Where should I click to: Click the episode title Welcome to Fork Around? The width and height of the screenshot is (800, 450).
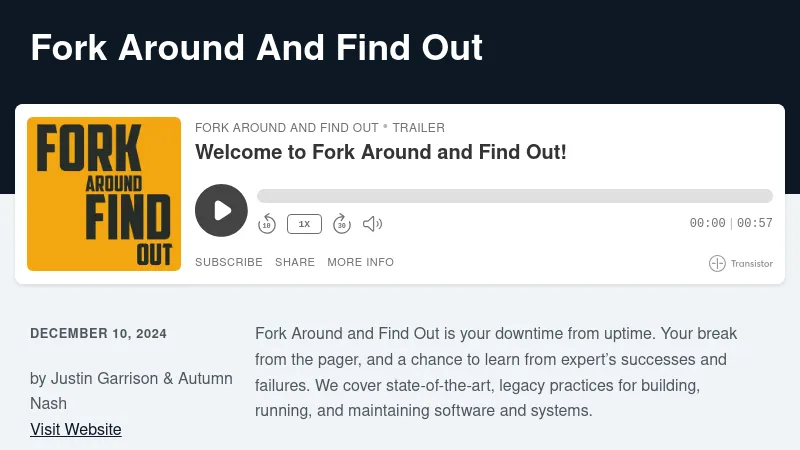[x=381, y=152]
